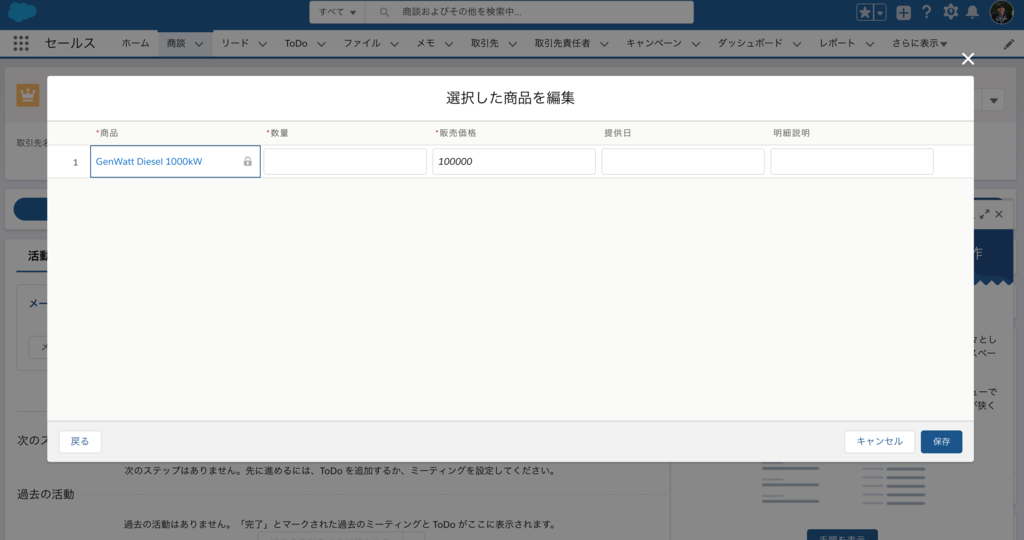The height and width of the screenshot is (540, 1024).
Task: Click the 明細説明 description input field
Action: [x=852, y=161]
